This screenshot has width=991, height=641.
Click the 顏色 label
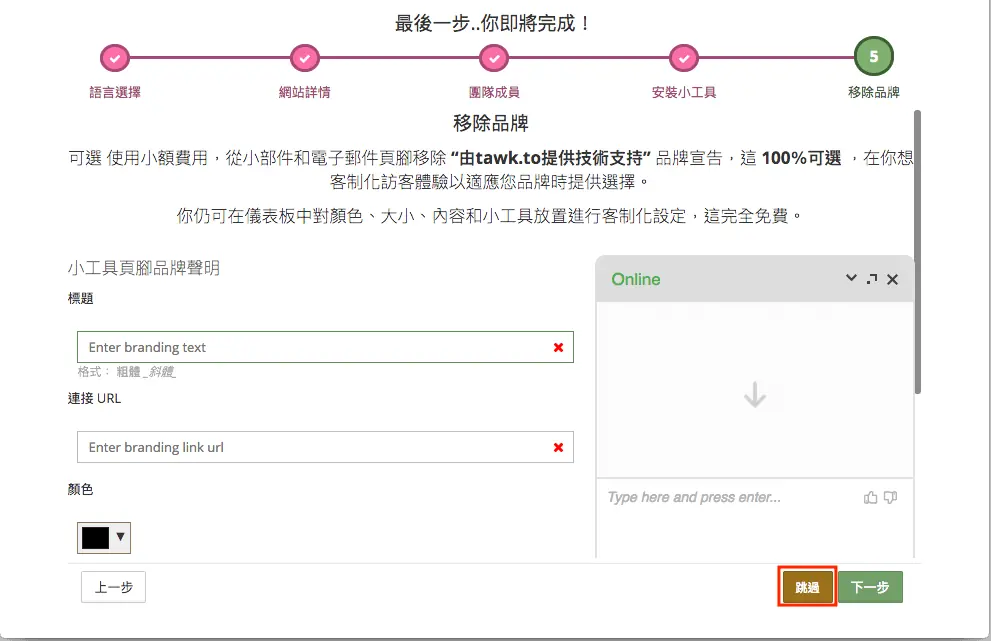[80, 489]
